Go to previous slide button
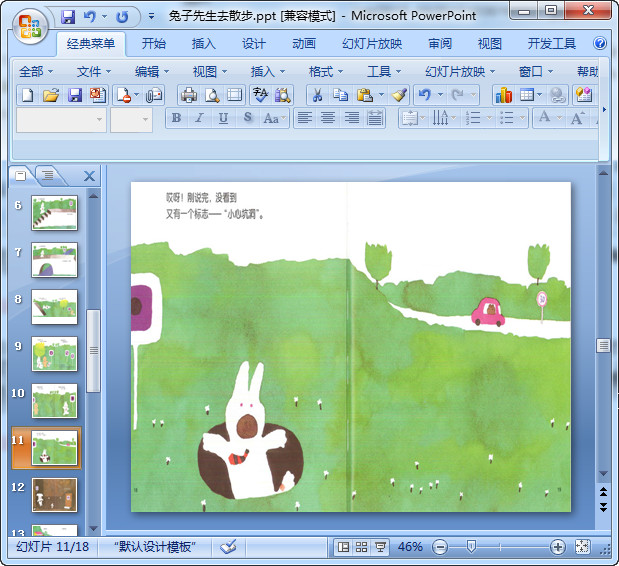The width and height of the screenshot is (619, 566). [603, 492]
